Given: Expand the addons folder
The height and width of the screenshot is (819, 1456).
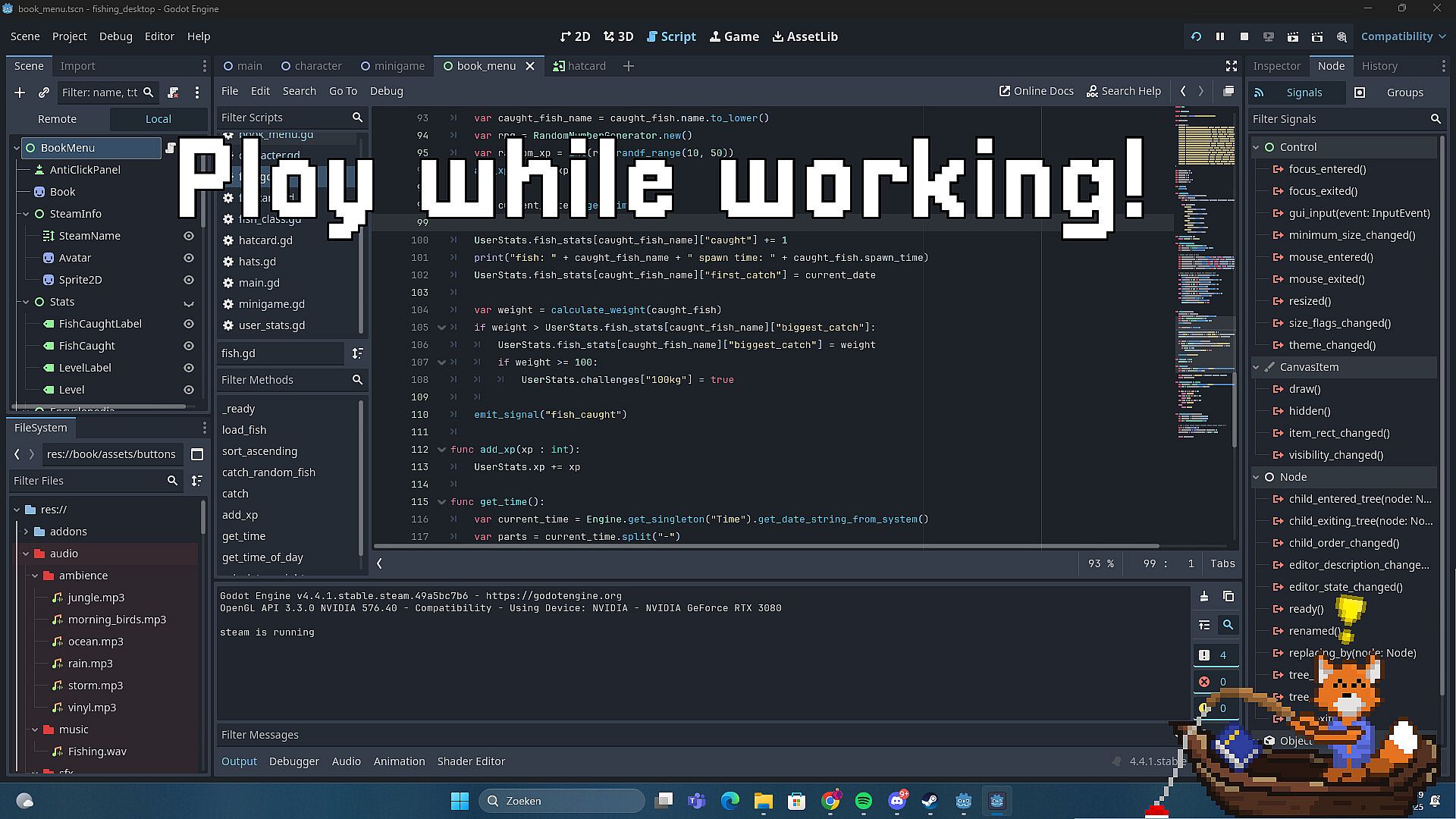Looking at the screenshot, I should 26,532.
